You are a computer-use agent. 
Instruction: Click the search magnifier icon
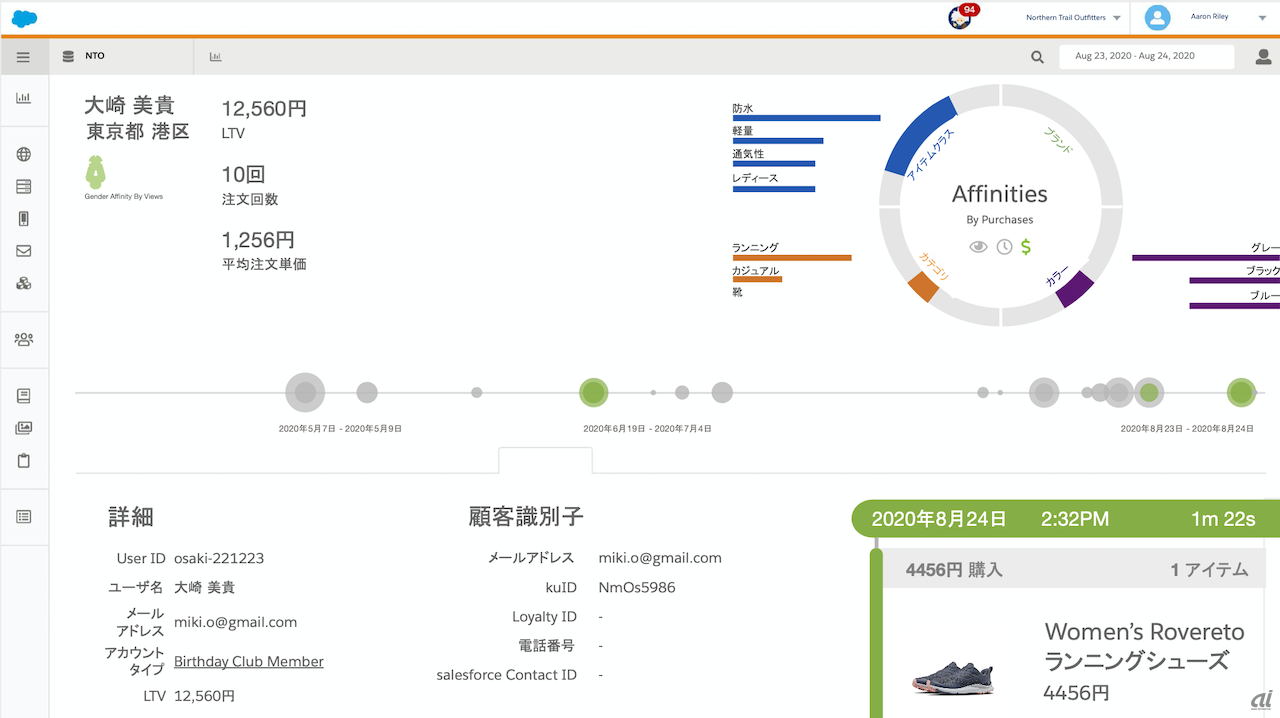(x=1037, y=57)
